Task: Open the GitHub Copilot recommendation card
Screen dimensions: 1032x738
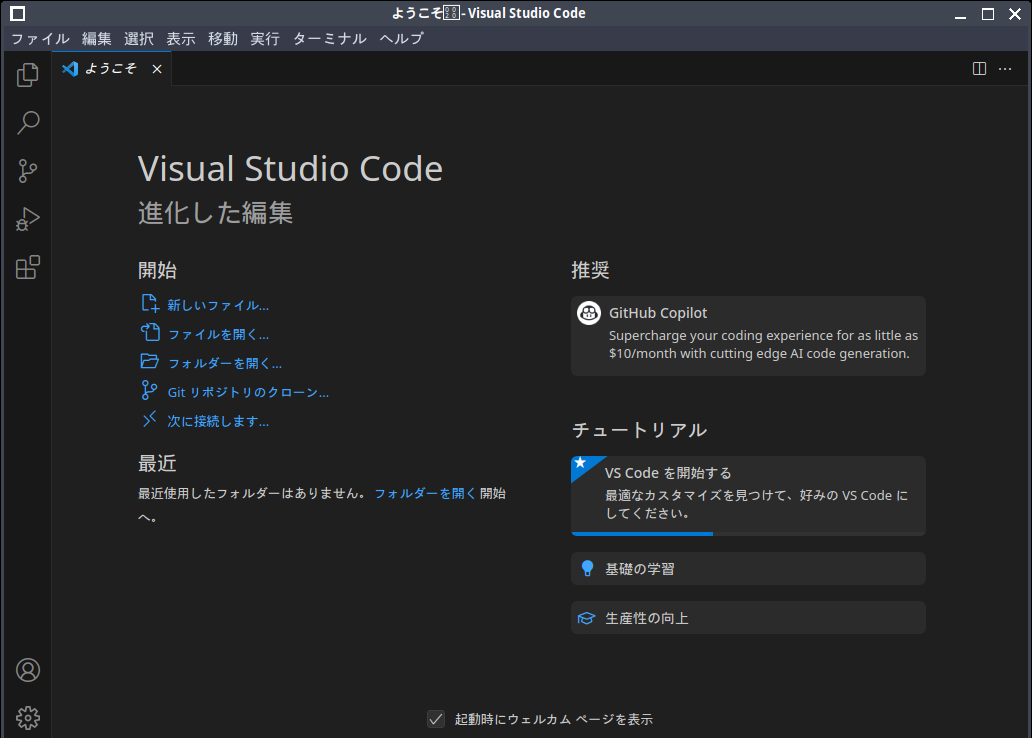Action: [748, 336]
